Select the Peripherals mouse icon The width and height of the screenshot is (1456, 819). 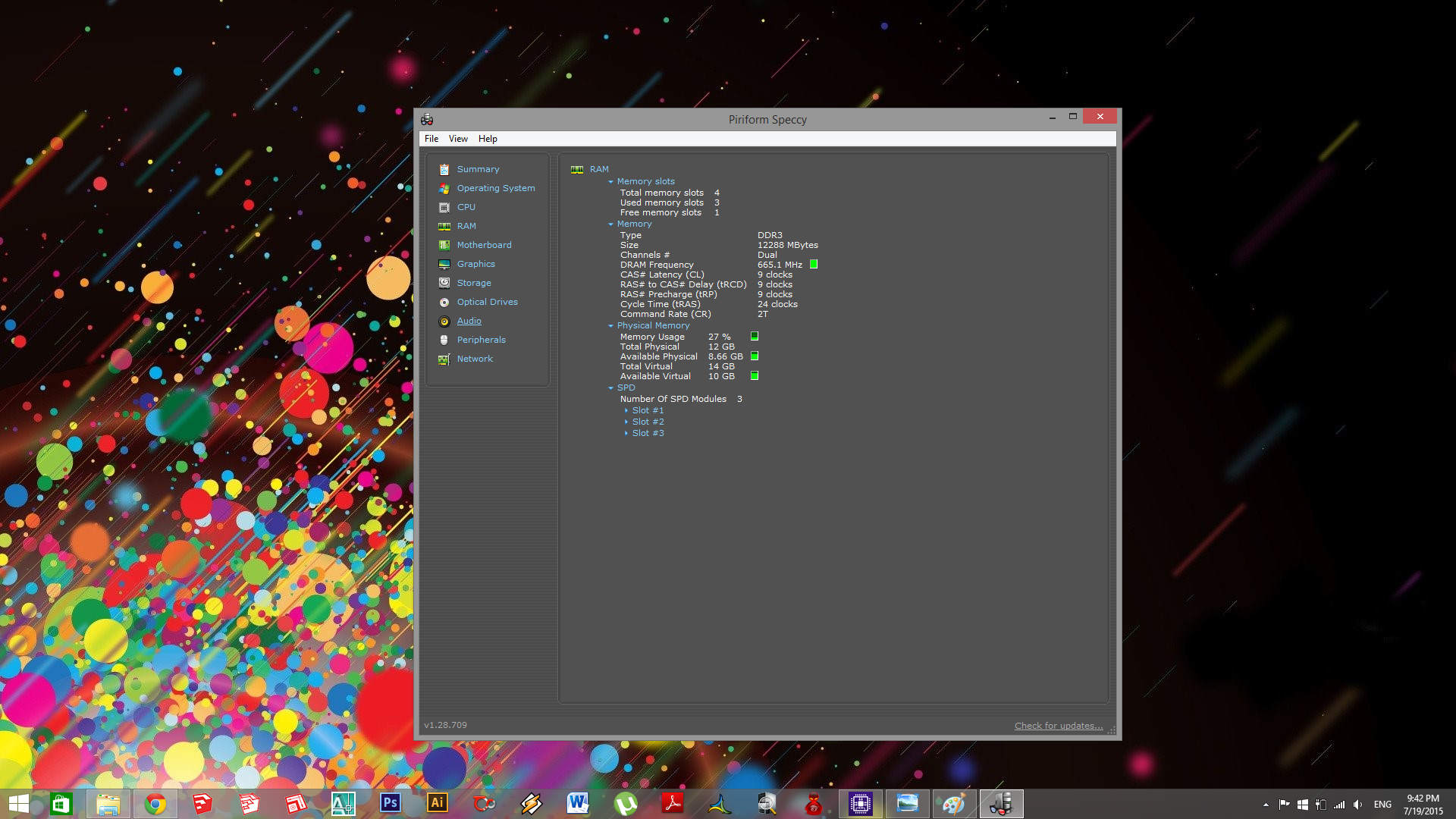click(444, 340)
